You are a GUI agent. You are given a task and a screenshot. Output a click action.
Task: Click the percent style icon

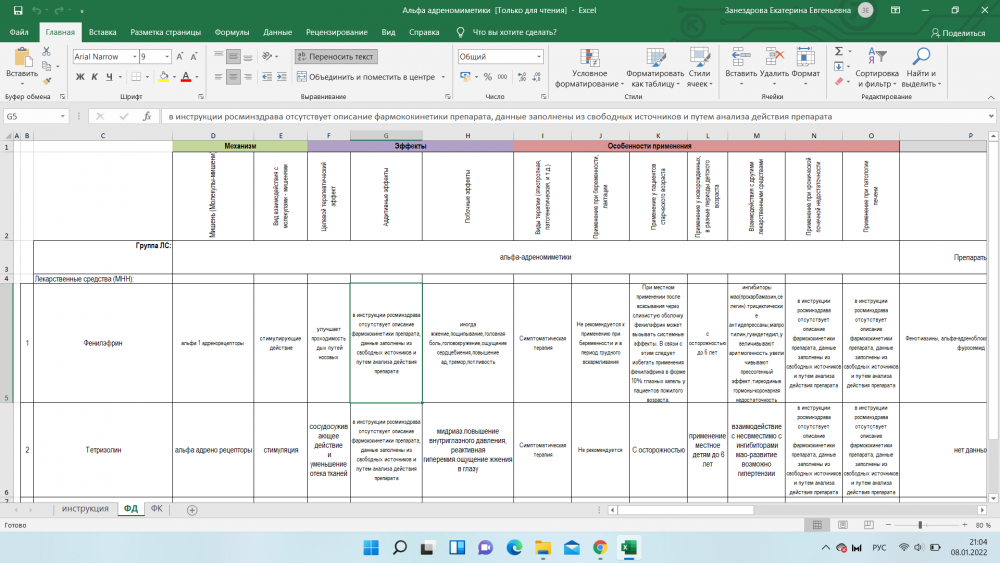[485, 77]
